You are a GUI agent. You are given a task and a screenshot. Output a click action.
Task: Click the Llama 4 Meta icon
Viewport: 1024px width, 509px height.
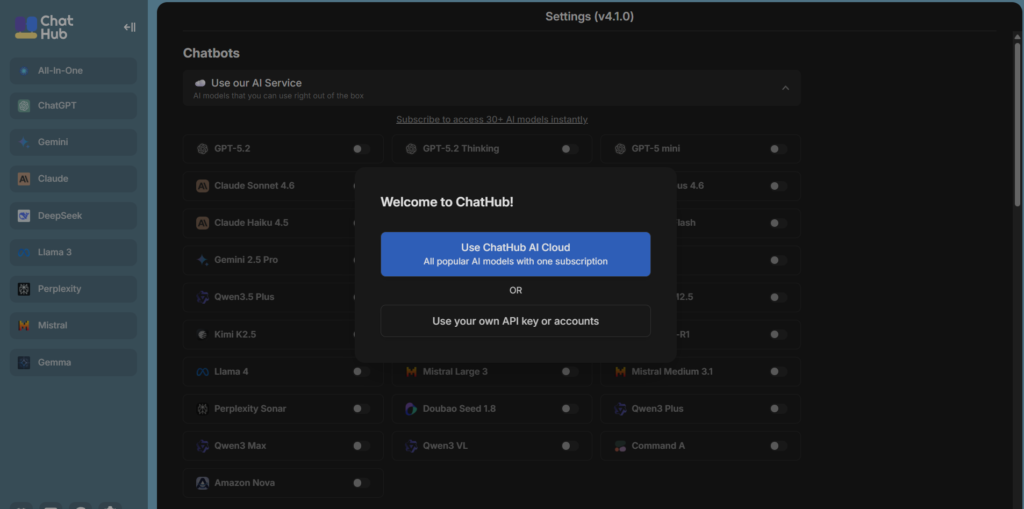(202, 372)
